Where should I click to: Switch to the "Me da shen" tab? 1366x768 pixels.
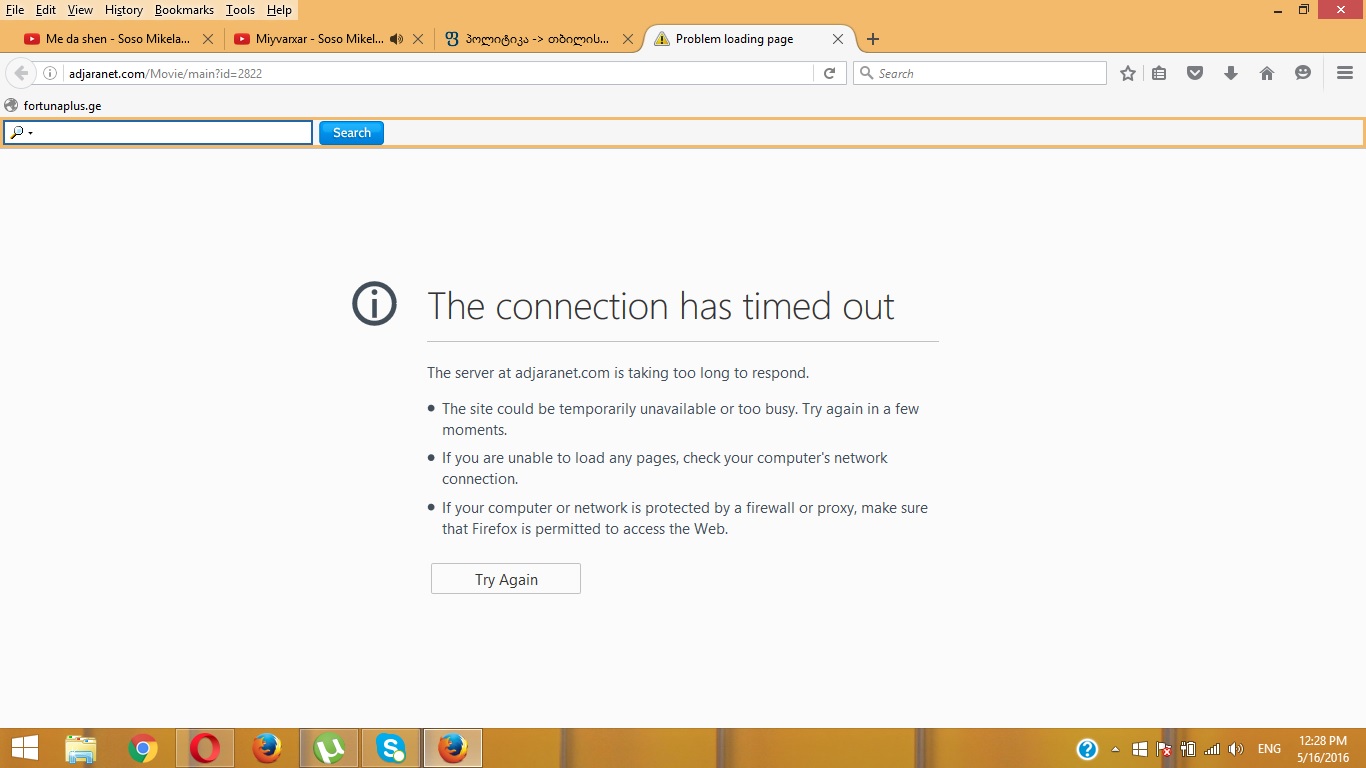tap(118, 39)
